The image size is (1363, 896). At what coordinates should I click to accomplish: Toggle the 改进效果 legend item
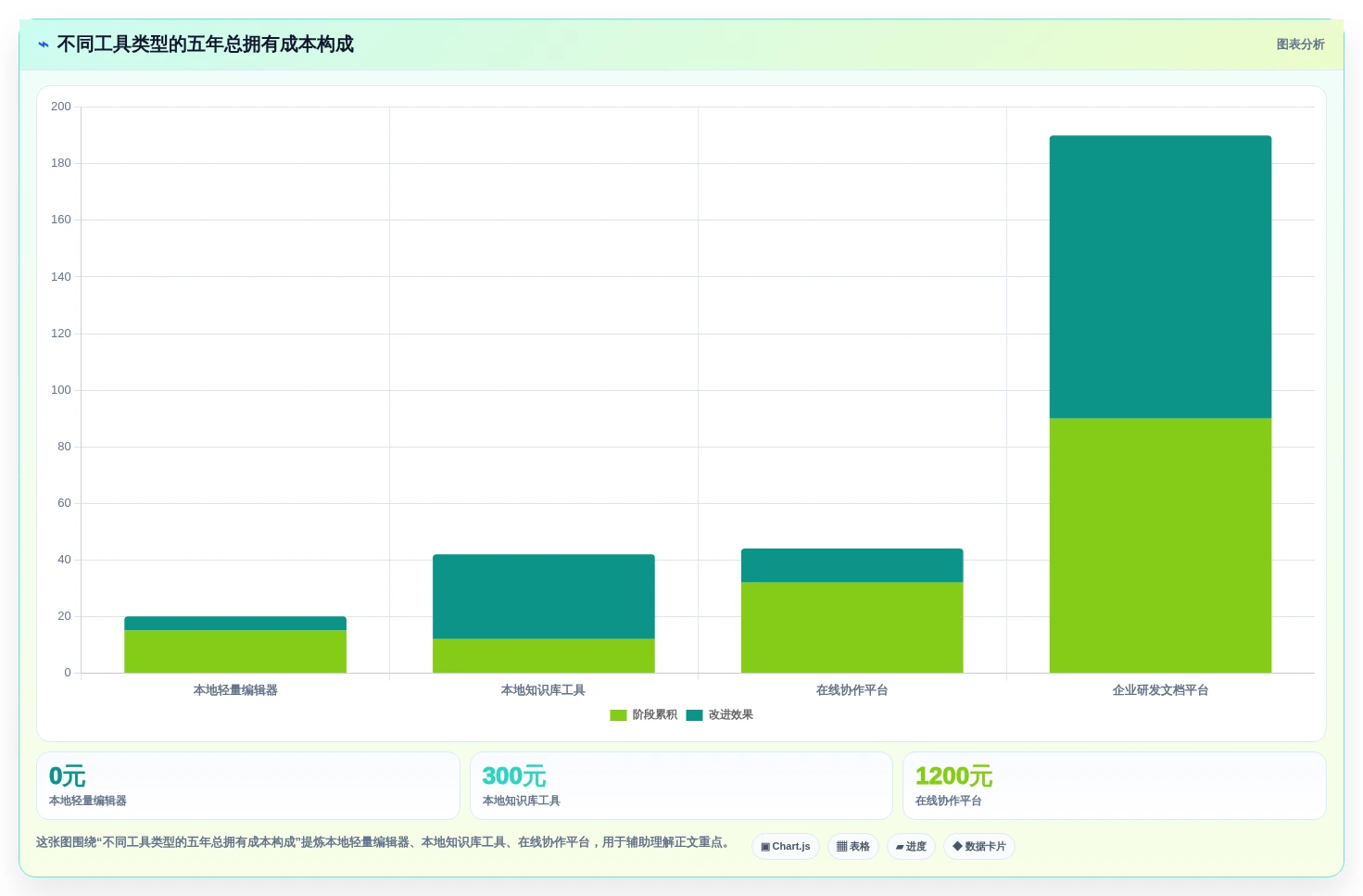tap(719, 715)
